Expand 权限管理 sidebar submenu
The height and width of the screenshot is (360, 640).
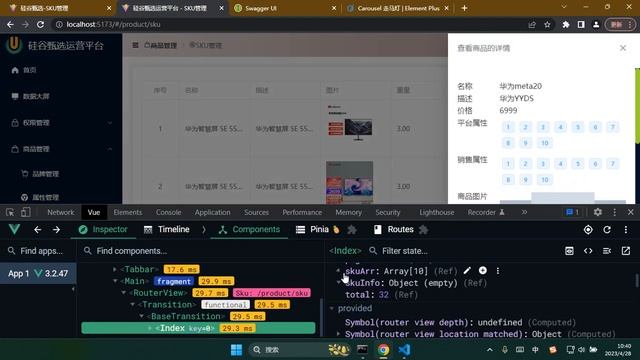61,123
